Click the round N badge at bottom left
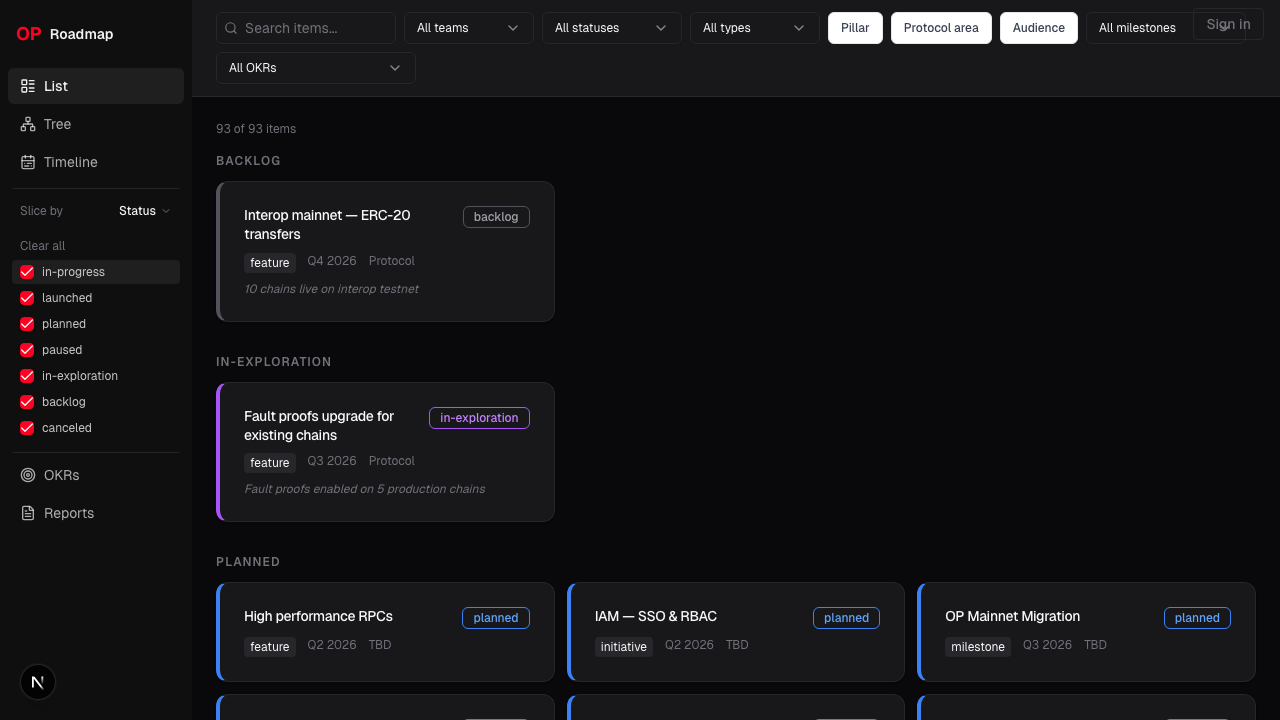 click(38, 682)
